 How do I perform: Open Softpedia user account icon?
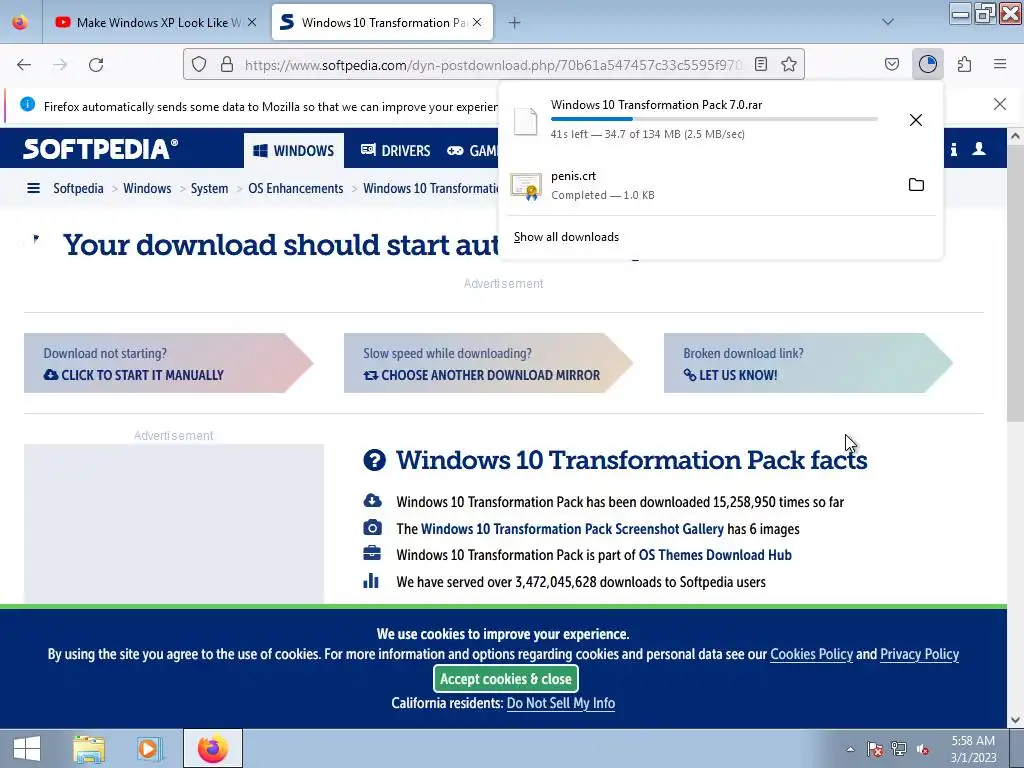[979, 150]
